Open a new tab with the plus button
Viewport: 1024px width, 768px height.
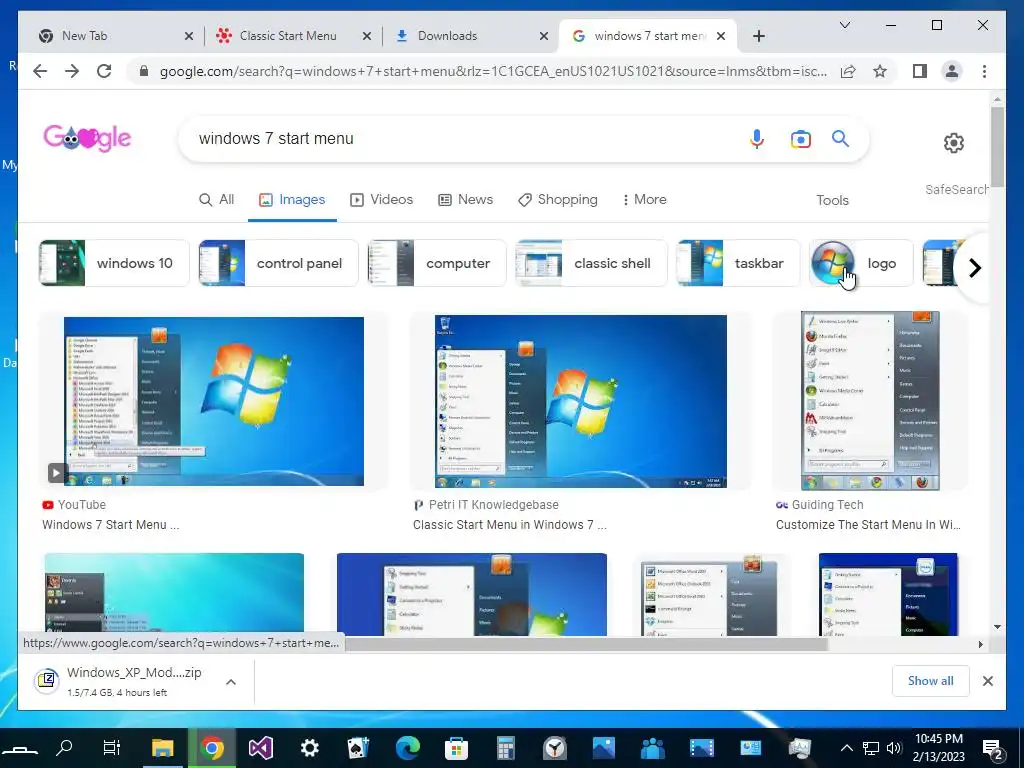[758, 36]
